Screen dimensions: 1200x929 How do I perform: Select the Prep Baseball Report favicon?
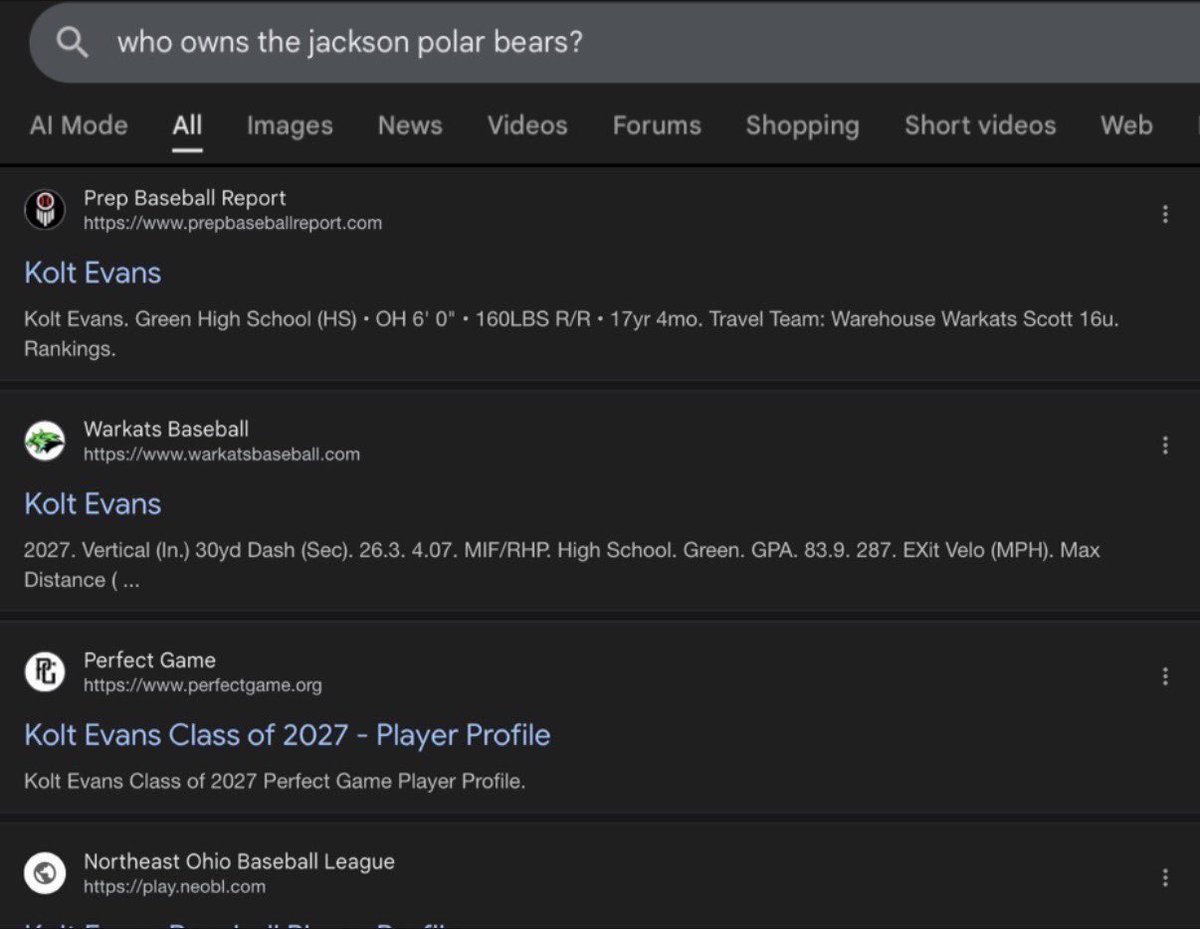pos(45,210)
